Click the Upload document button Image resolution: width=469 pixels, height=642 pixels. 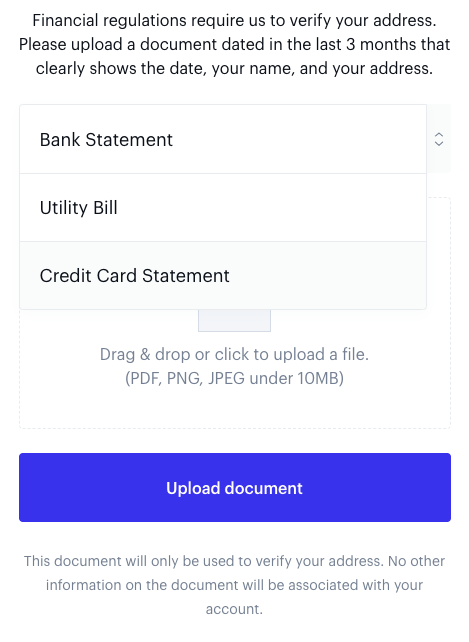click(235, 487)
